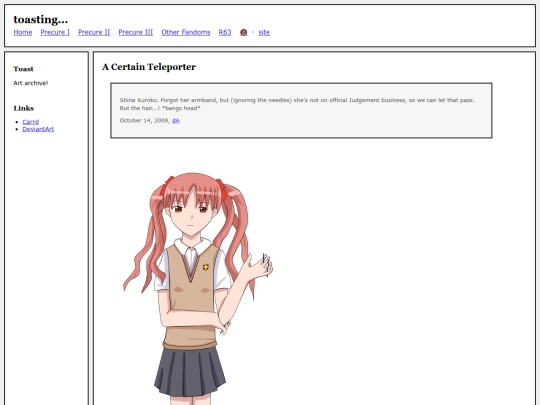Open the Carrd link in sidebar
The height and width of the screenshot is (405, 540).
click(x=31, y=122)
